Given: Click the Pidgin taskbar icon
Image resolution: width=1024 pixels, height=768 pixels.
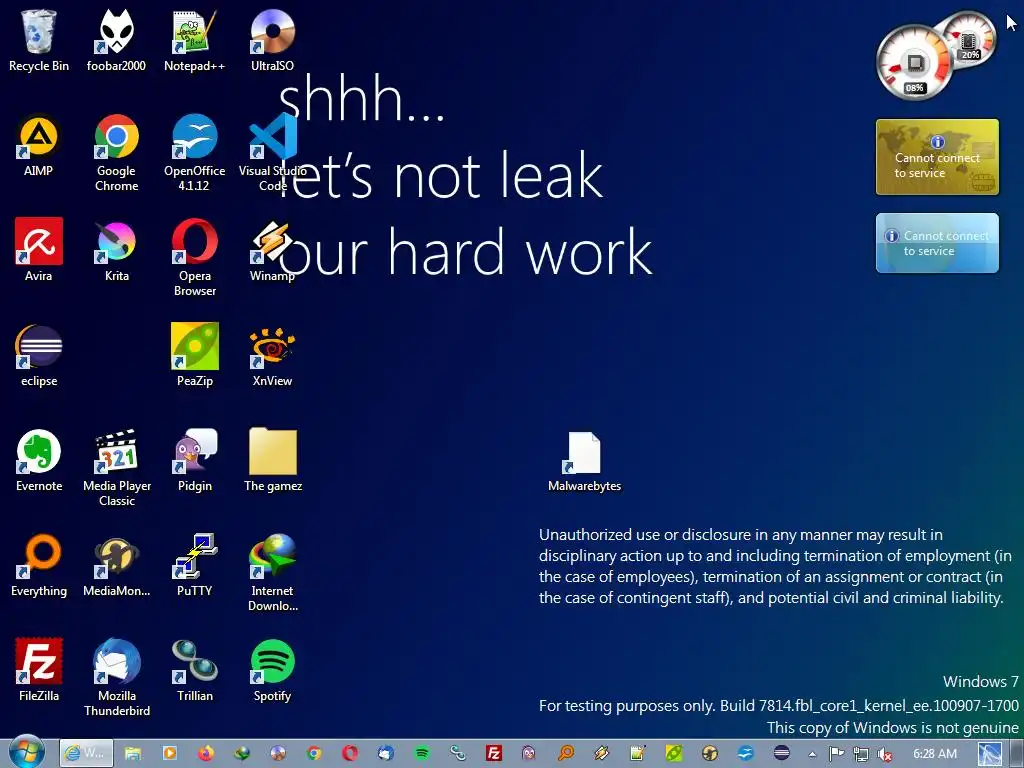Looking at the screenshot, I should 529,753.
